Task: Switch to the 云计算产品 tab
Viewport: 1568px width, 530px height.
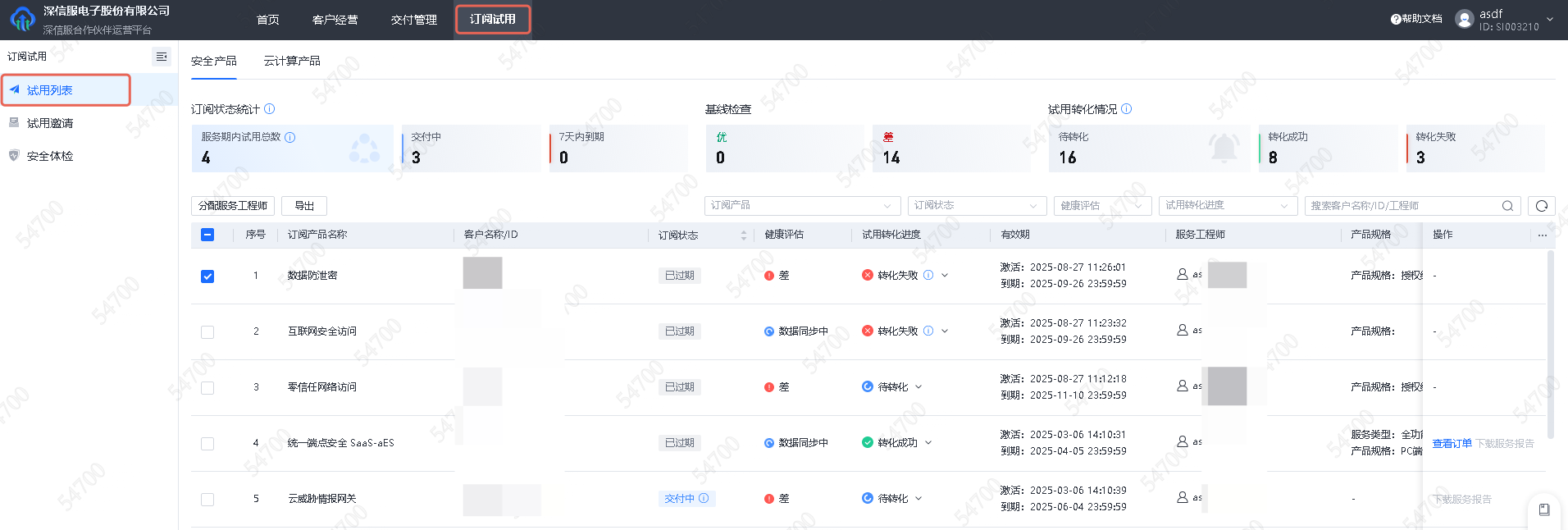Action: 292,62
